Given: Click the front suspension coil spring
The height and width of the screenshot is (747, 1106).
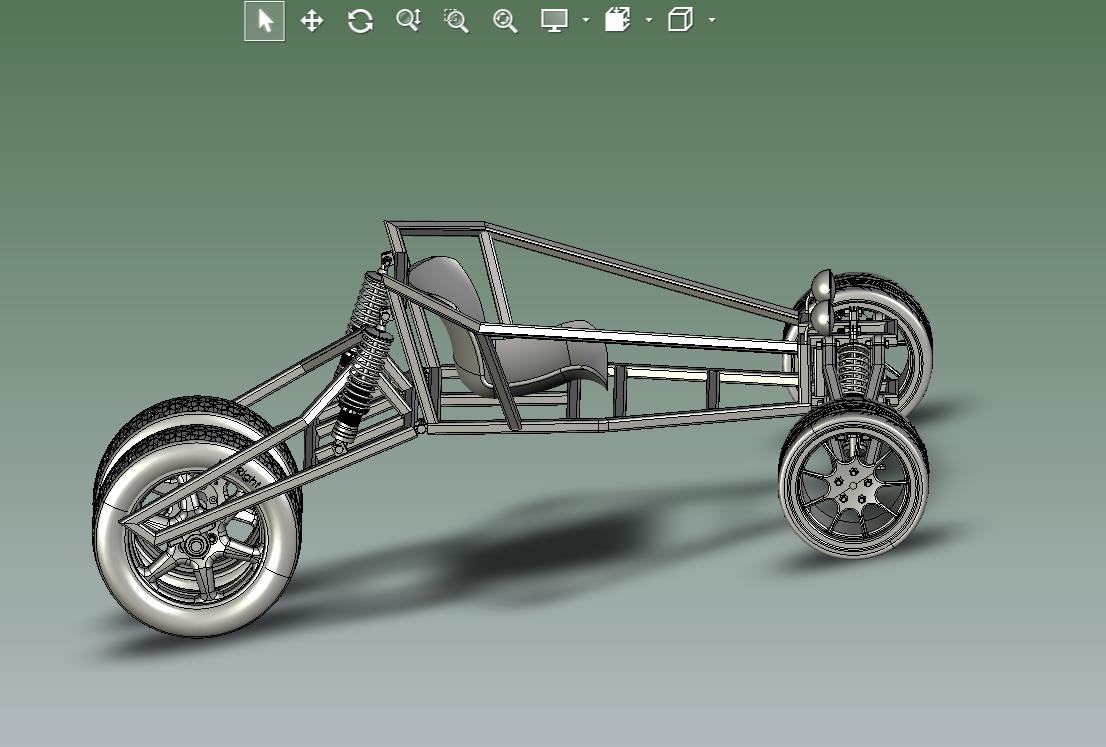Looking at the screenshot, I should tap(852, 368).
